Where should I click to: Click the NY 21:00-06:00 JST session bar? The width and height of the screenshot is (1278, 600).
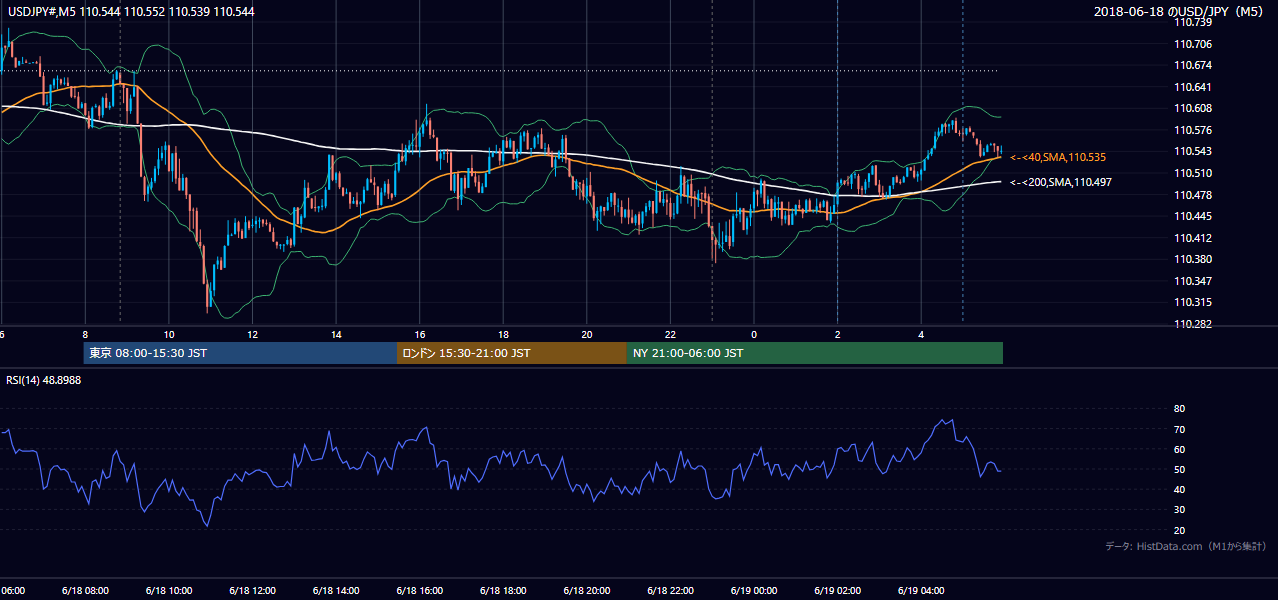tap(815, 353)
